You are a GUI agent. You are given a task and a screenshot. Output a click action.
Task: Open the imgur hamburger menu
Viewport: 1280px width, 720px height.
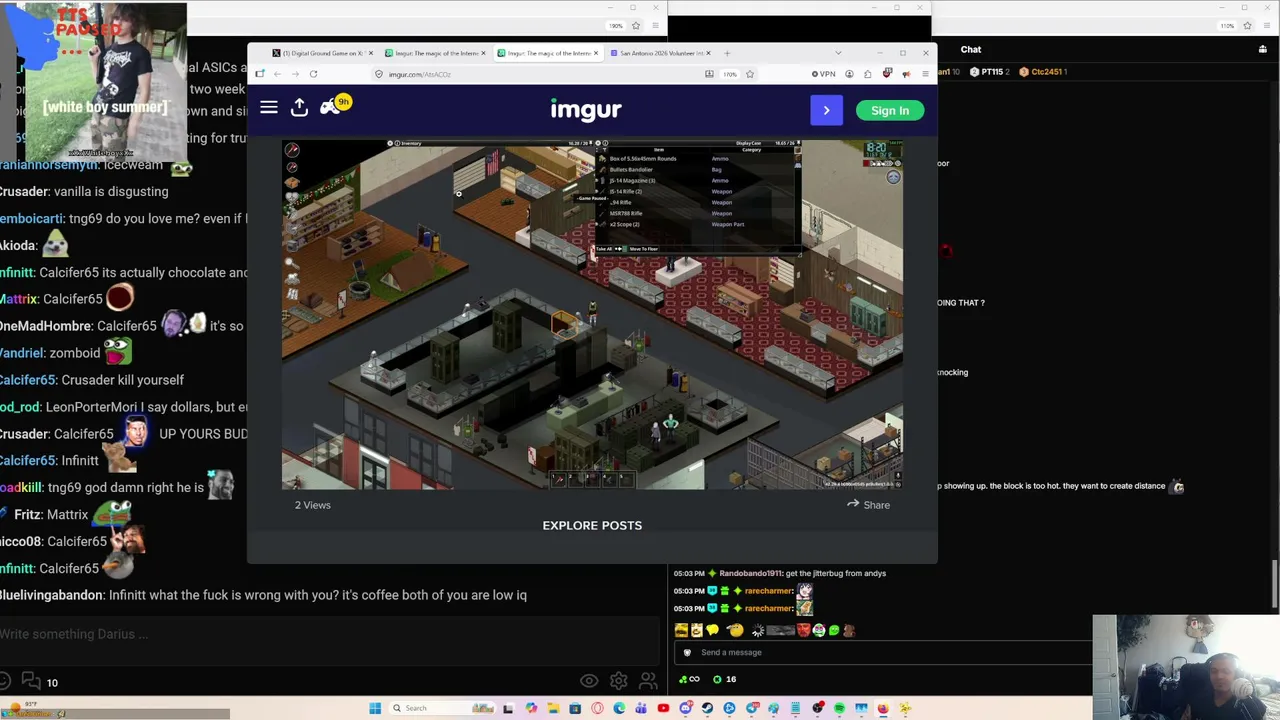pyautogui.click(x=269, y=107)
